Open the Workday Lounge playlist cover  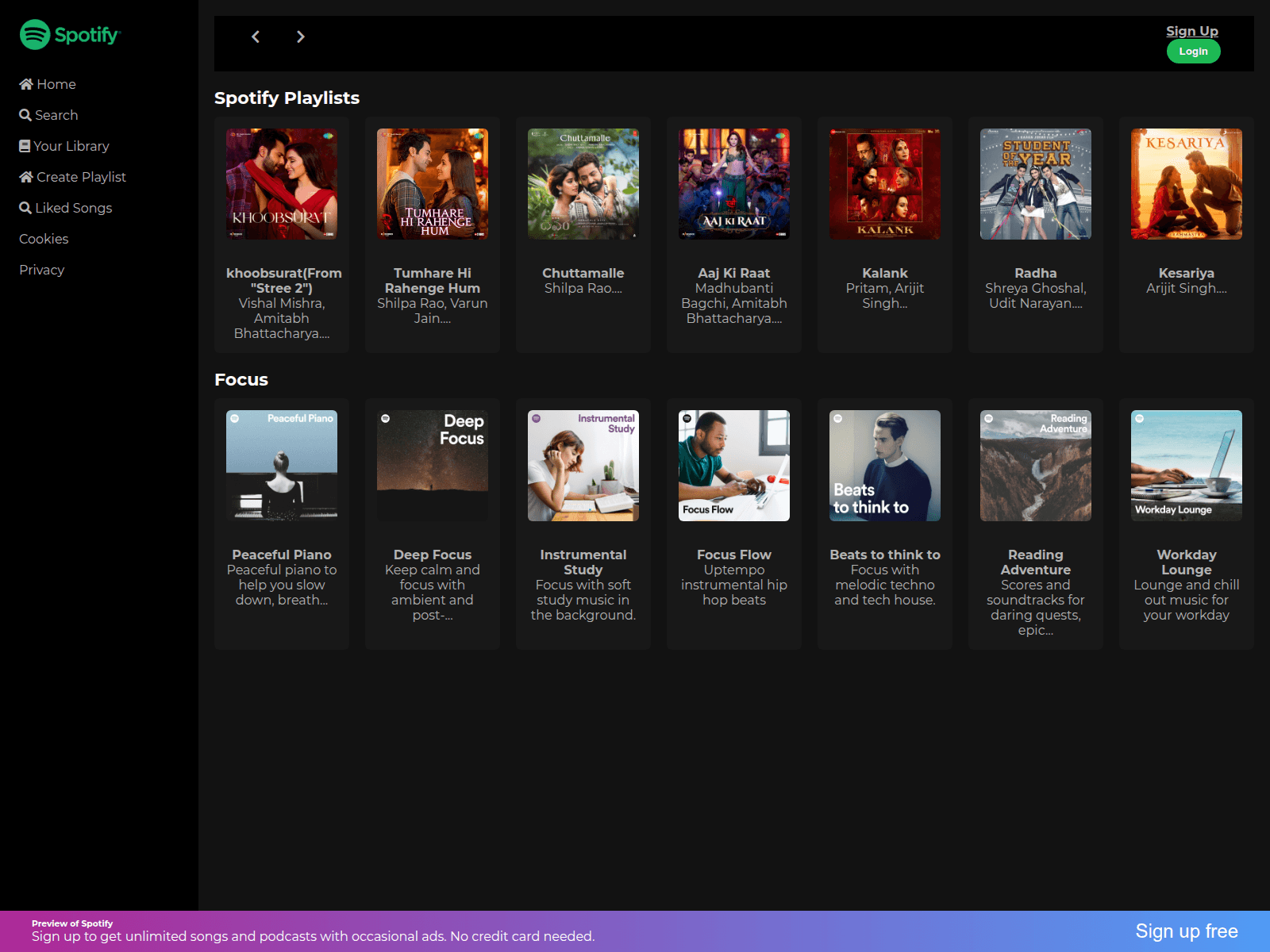tap(1187, 466)
